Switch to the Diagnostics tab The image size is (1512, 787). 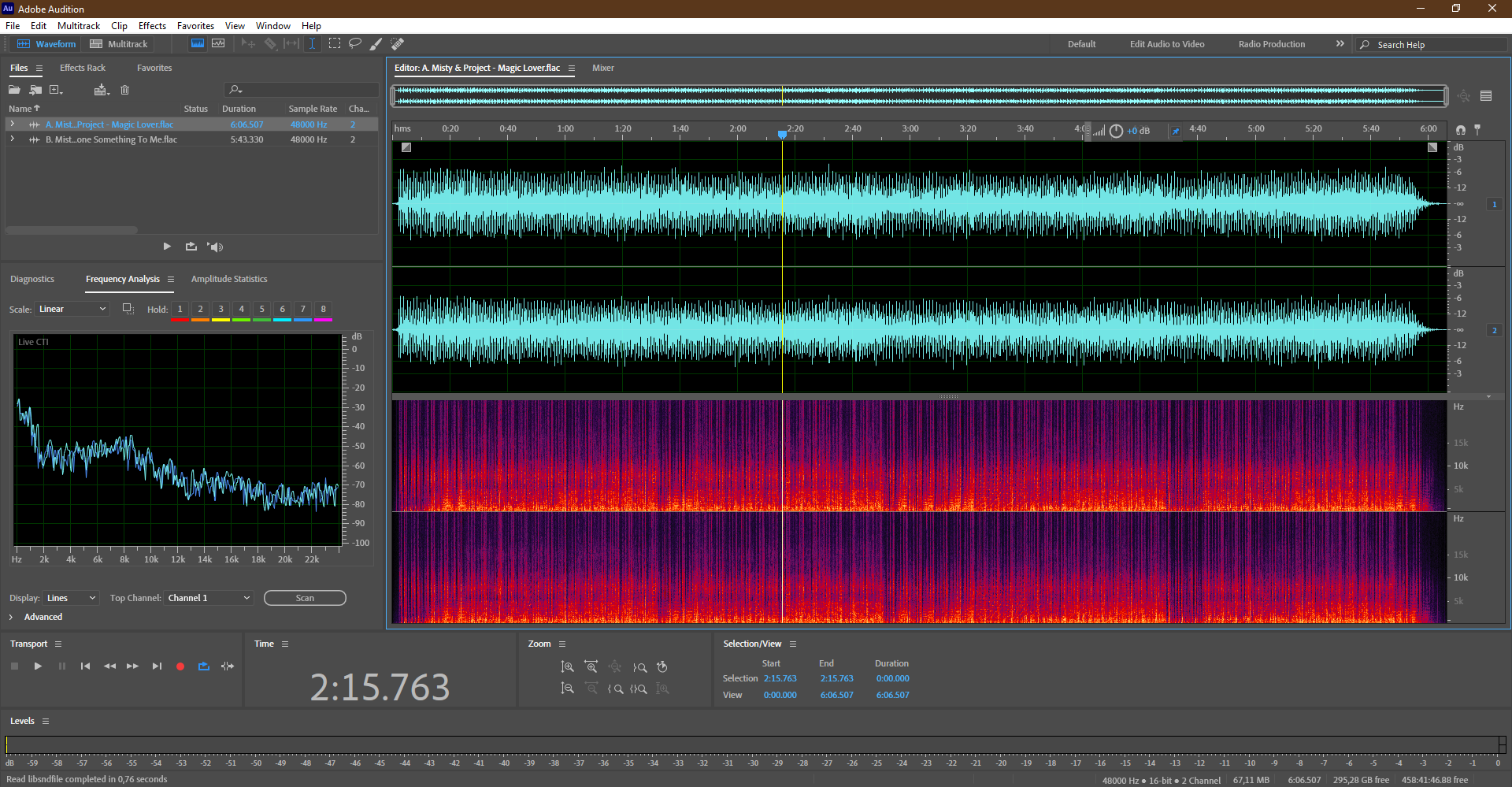pos(32,279)
